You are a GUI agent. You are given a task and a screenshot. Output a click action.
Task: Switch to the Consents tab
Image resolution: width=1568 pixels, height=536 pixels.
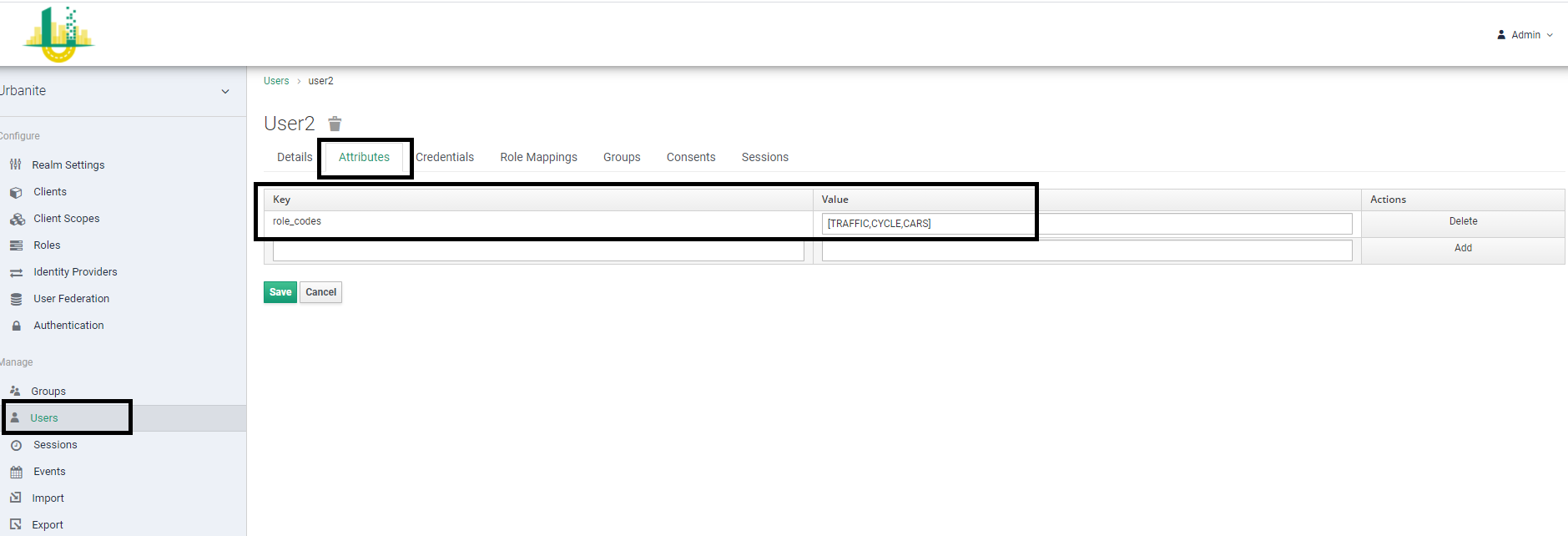691,157
